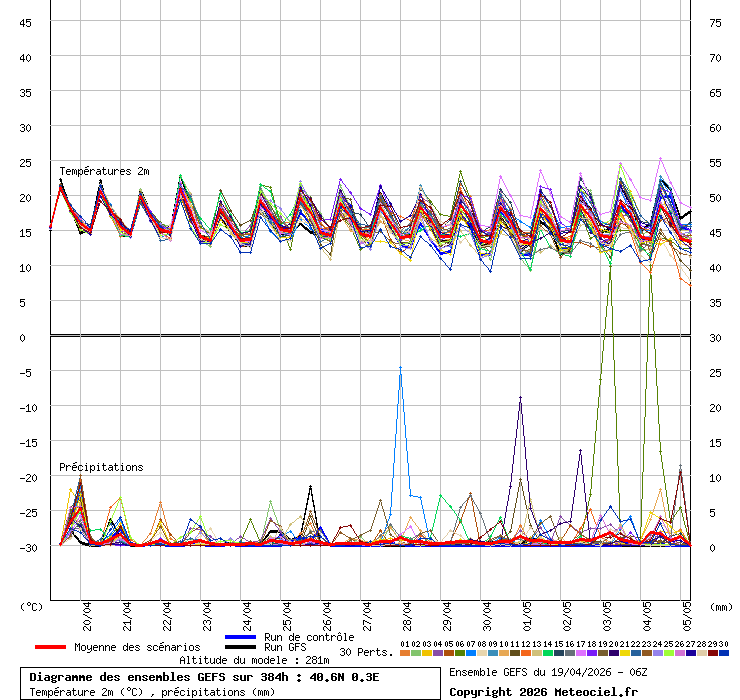The image size is (740, 700).
Task: Select perturbation 29 dark red swatch
Action: tap(713, 653)
